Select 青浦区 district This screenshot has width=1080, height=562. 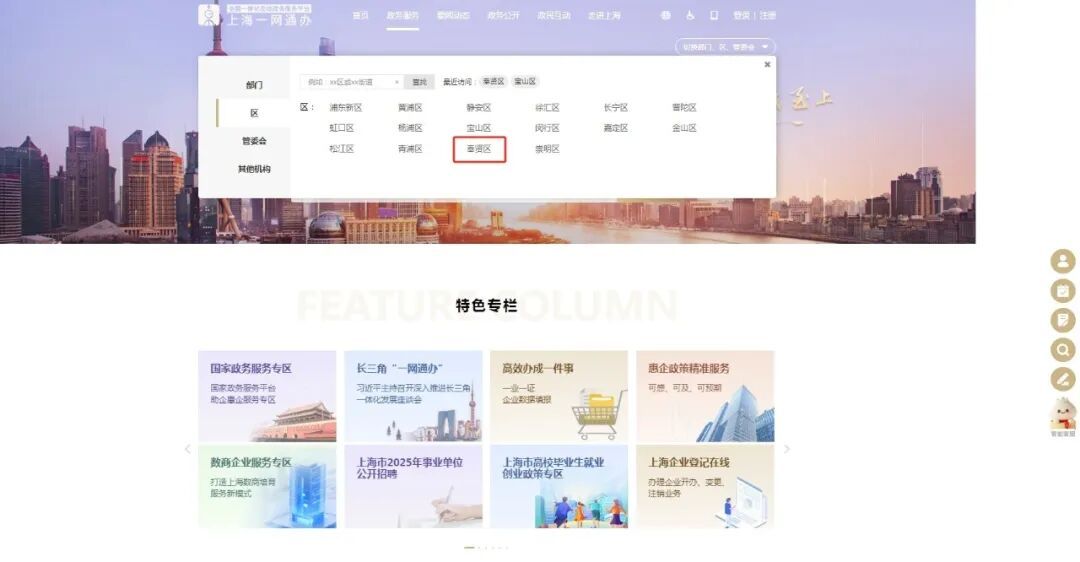click(x=411, y=149)
